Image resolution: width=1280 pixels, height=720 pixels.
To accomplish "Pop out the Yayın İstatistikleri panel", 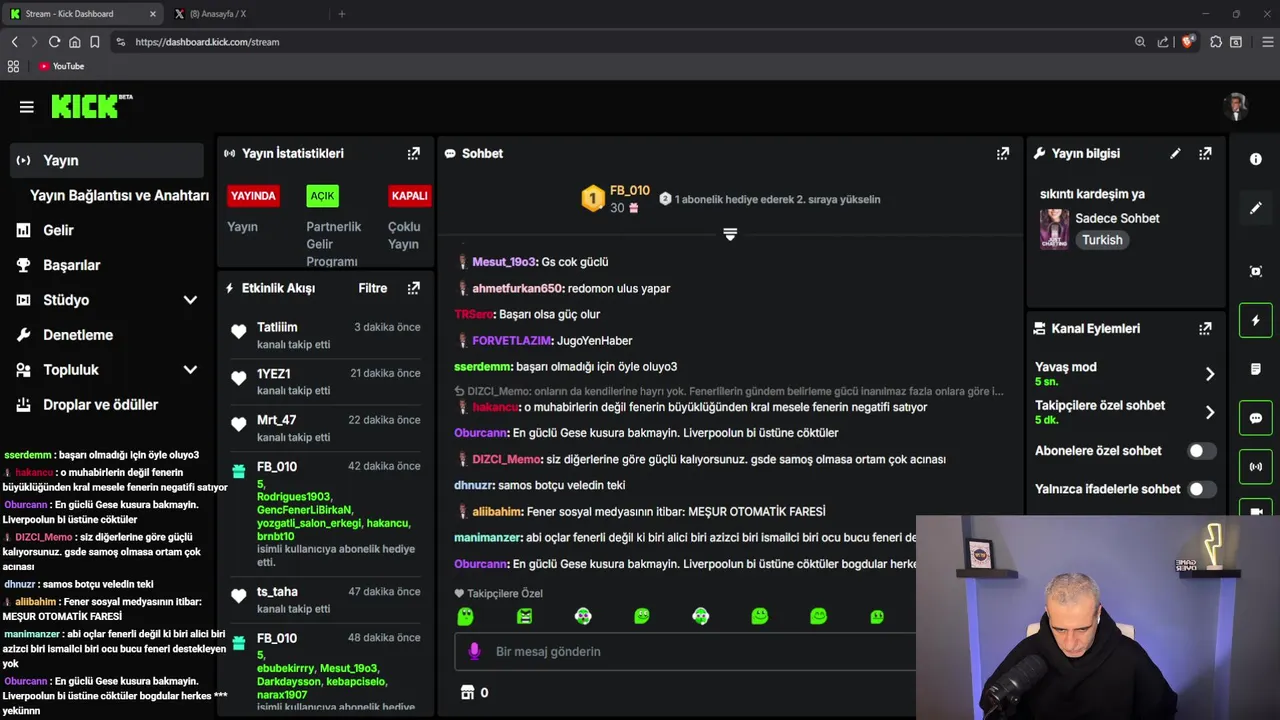I will [413, 153].
